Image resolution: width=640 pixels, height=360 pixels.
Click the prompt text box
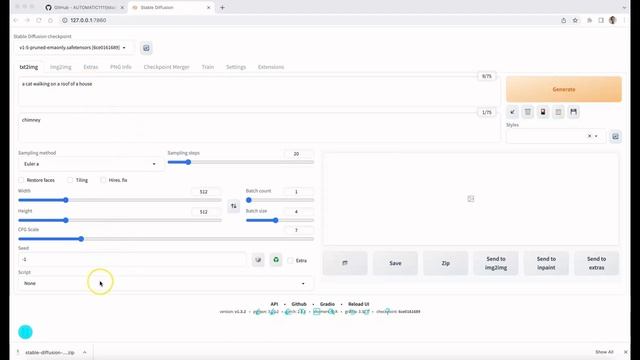[259, 91]
